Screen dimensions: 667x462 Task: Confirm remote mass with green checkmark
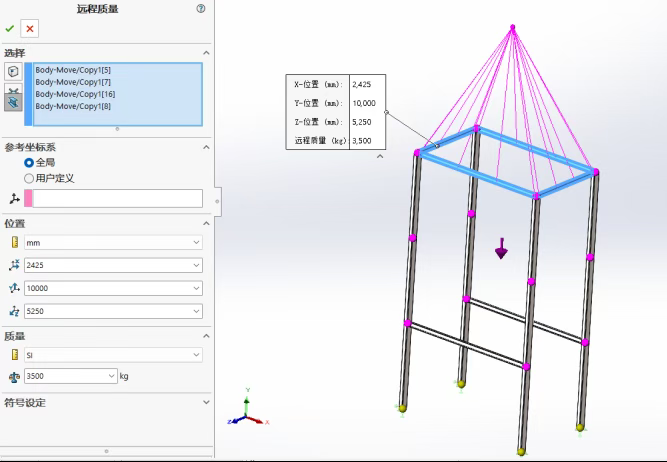[x=10, y=29]
